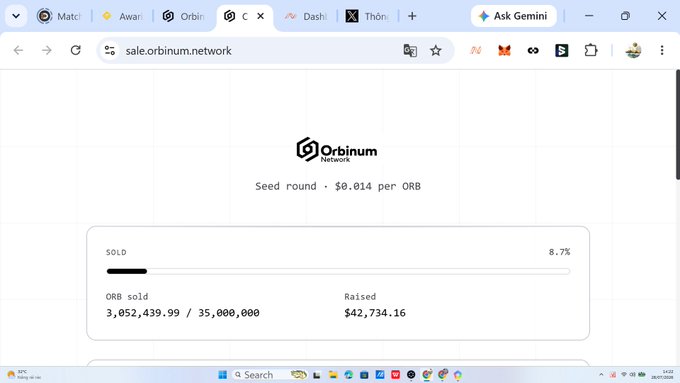Click the sold progress bar
Image resolution: width=680 pixels, height=383 pixels.
pyautogui.click(x=338, y=272)
